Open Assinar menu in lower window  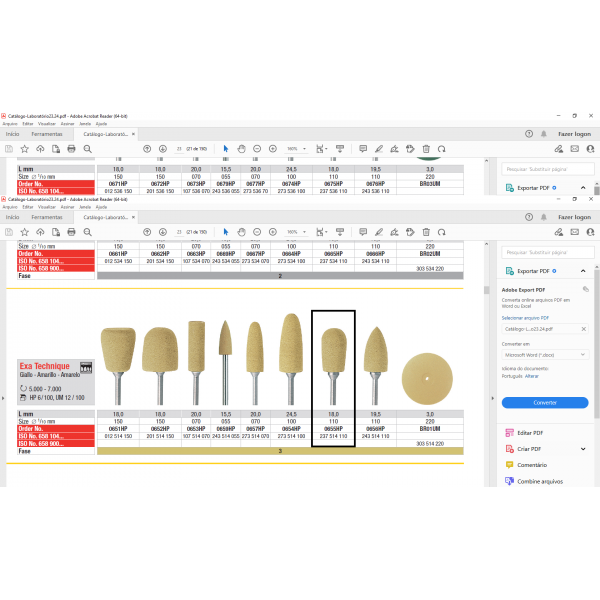67,207
